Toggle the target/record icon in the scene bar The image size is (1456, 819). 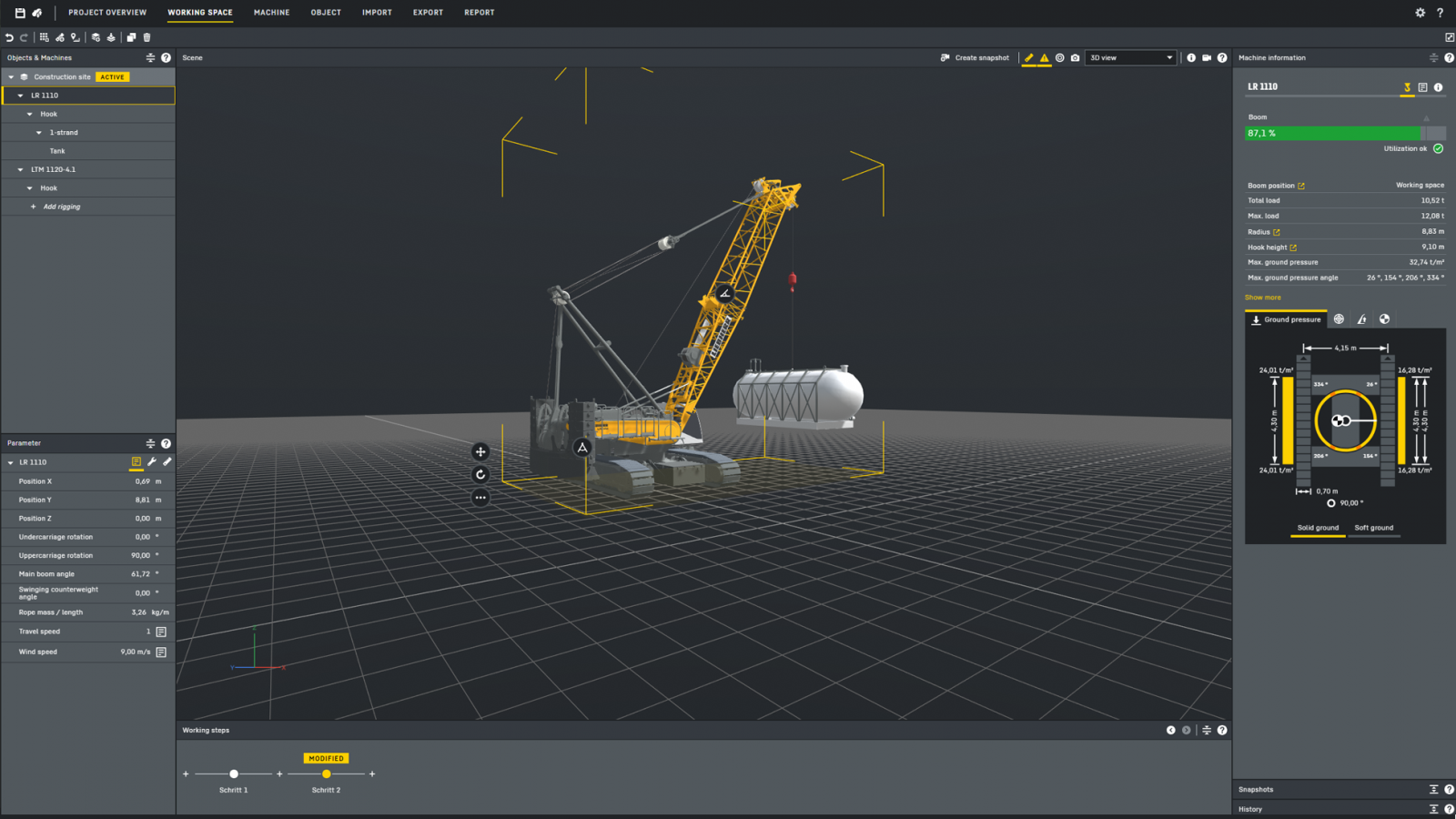(x=1058, y=57)
